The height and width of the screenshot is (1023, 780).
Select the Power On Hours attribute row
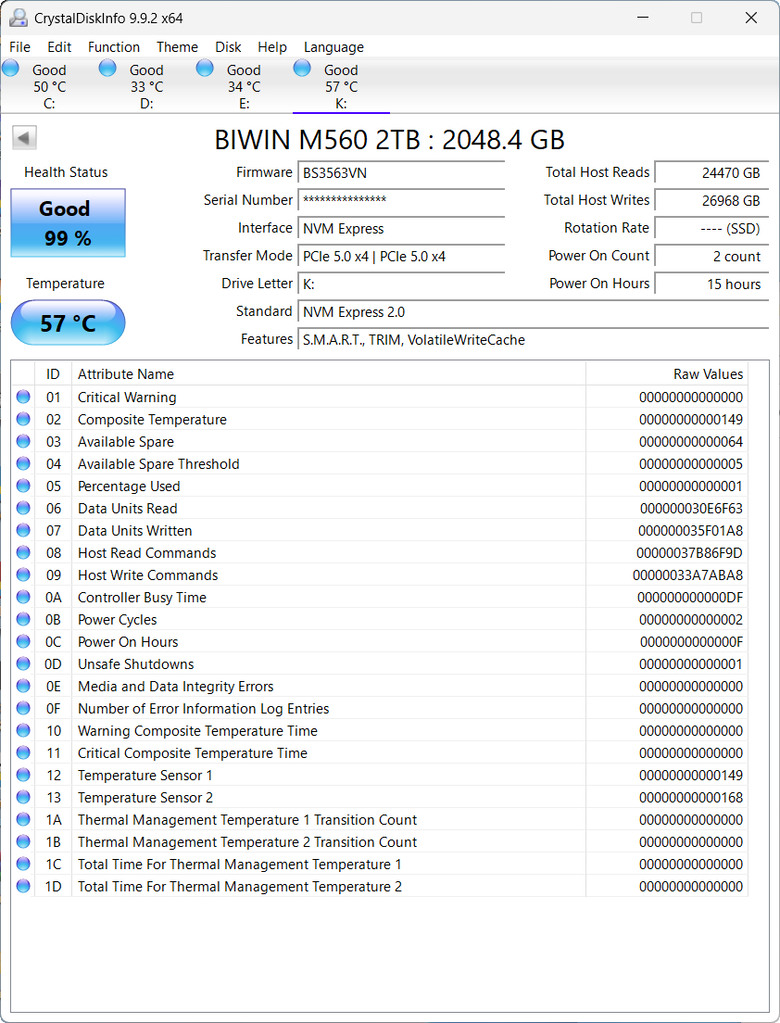tap(380, 641)
